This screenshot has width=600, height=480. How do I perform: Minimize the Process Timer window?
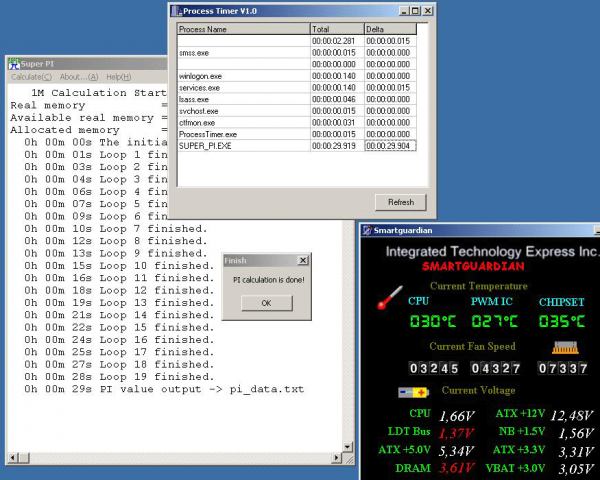[404, 11]
